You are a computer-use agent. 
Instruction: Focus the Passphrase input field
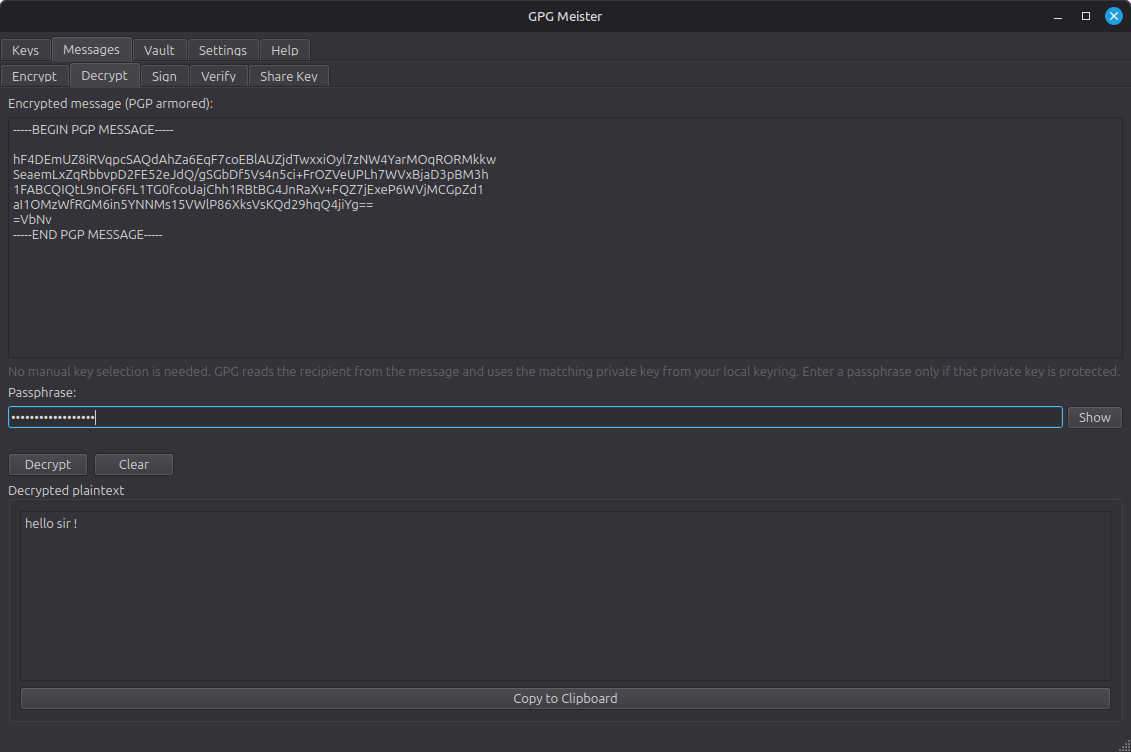(535, 417)
